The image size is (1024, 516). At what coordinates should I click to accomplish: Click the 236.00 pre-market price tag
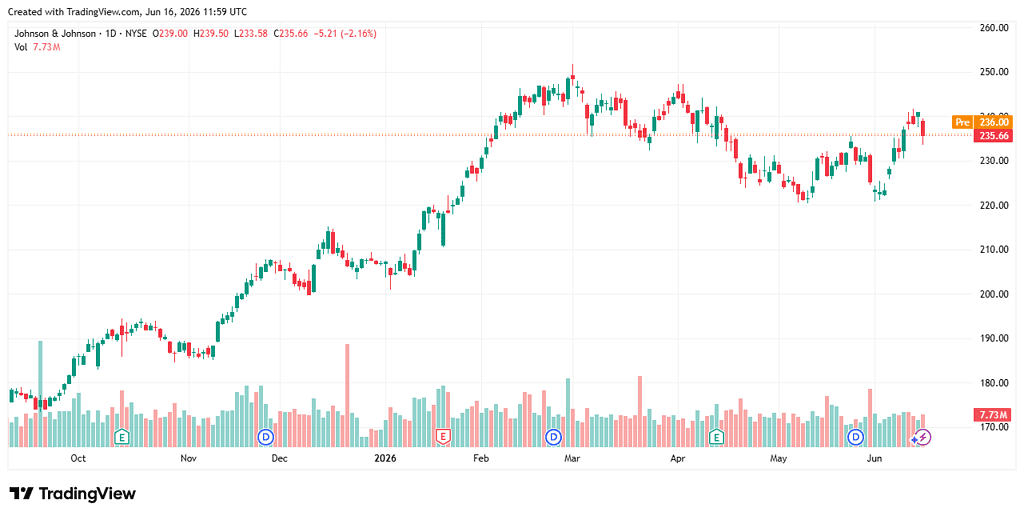(x=993, y=122)
